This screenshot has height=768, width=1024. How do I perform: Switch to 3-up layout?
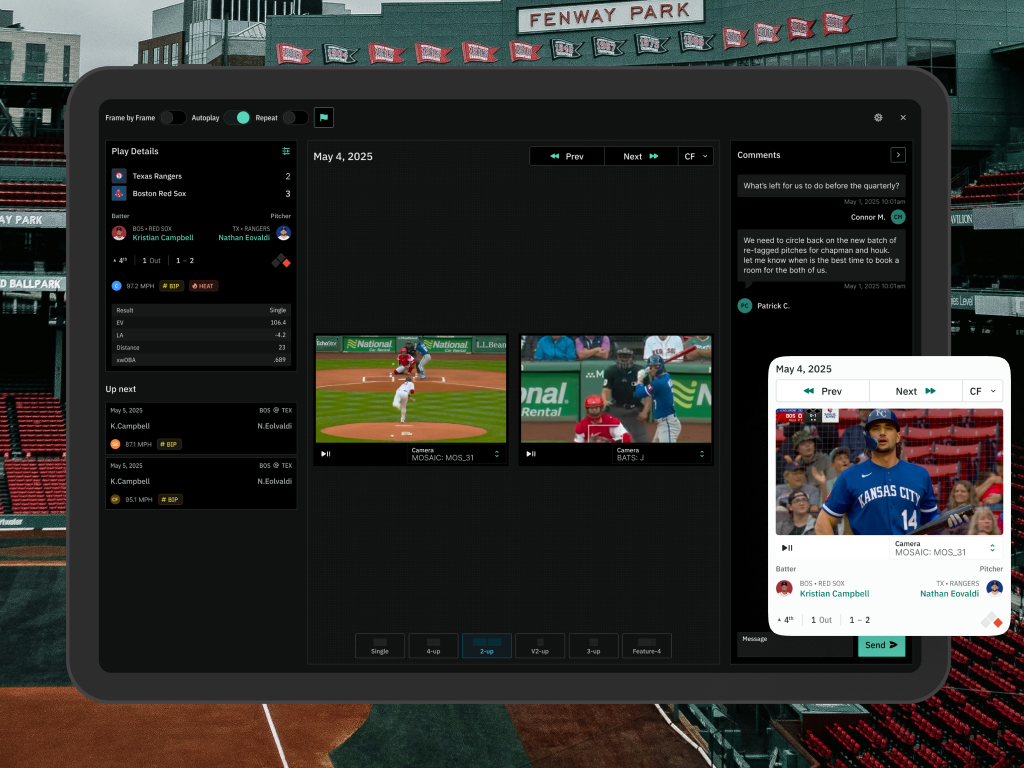tap(593, 646)
